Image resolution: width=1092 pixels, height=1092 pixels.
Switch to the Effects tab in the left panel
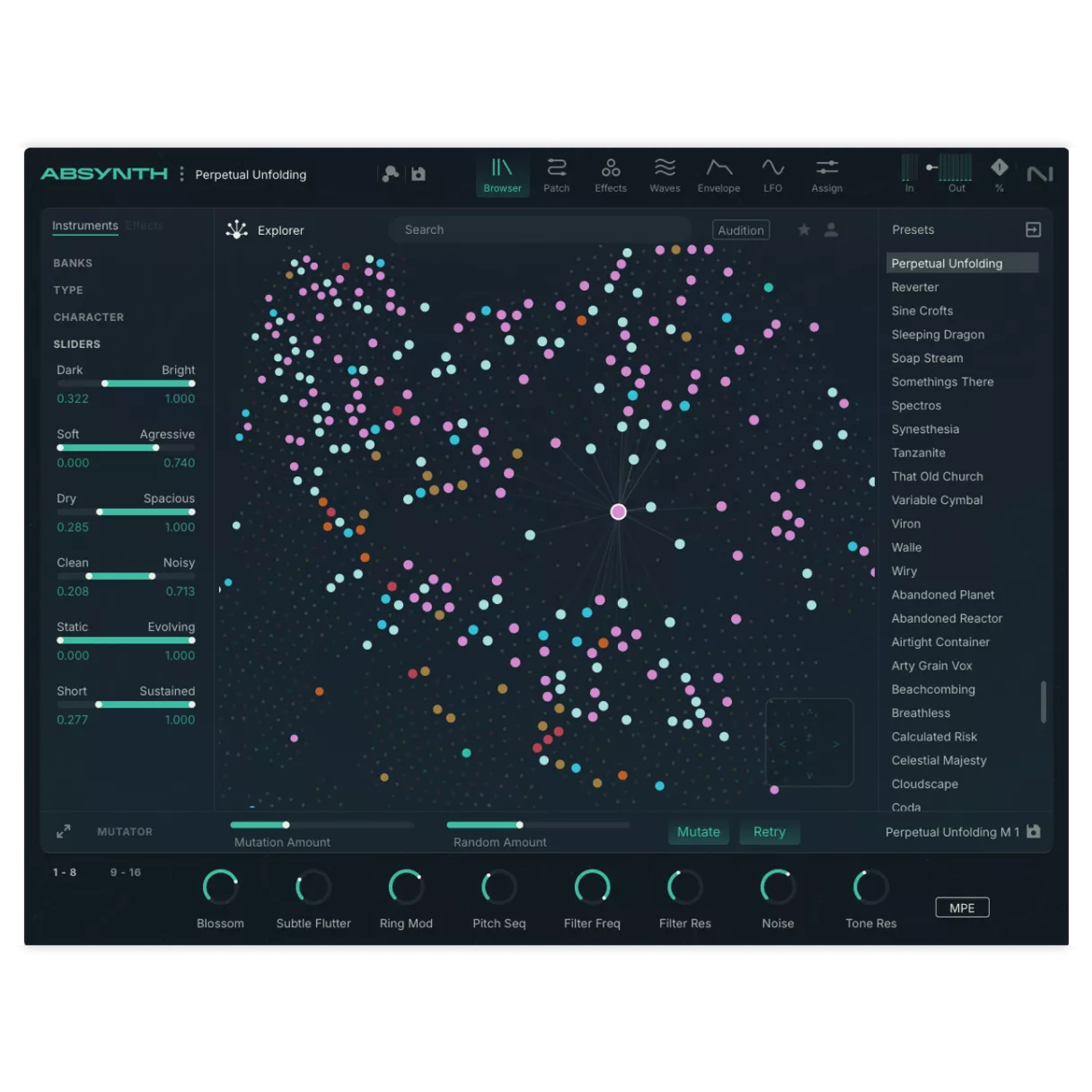tap(144, 225)
